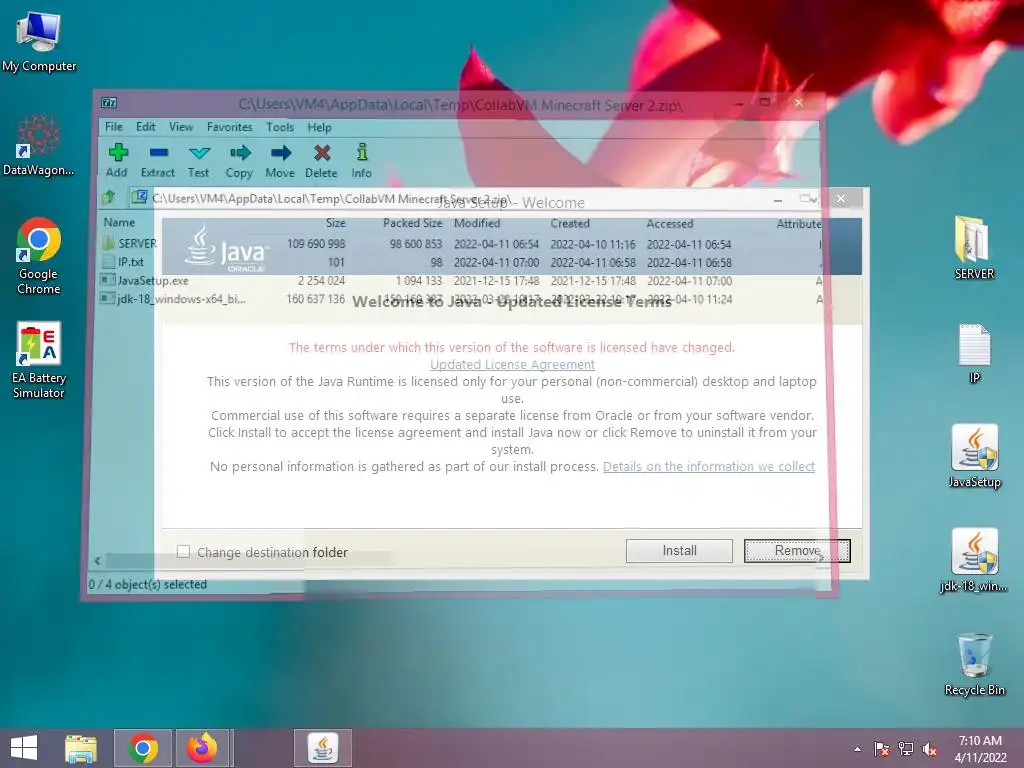Image resolution: width=1024 pixels, height=768 pixels.
Task: Open File Explorer from the taskbar
Action: tap(81, 748)
